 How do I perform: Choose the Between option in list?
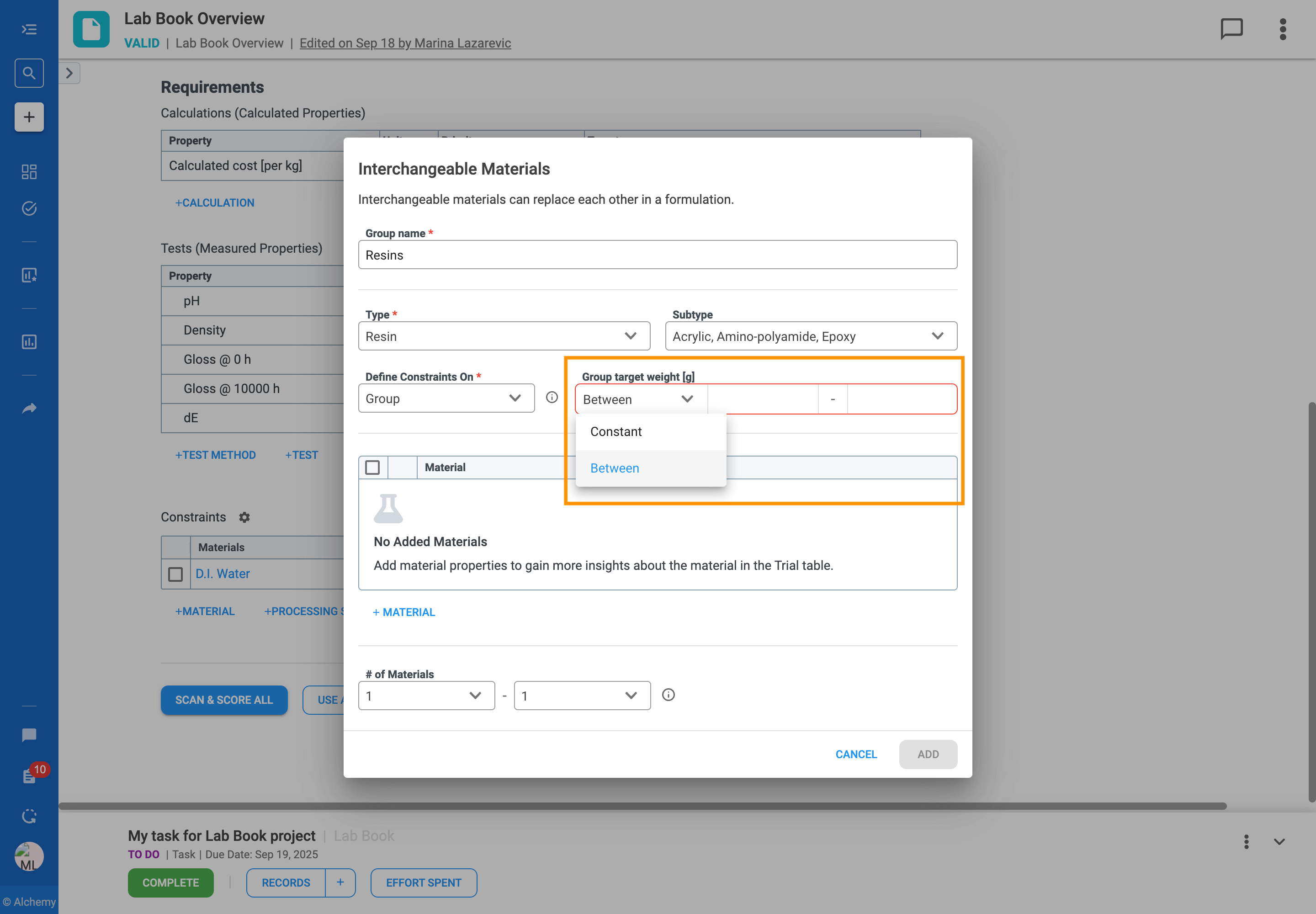tap(615, 468)
